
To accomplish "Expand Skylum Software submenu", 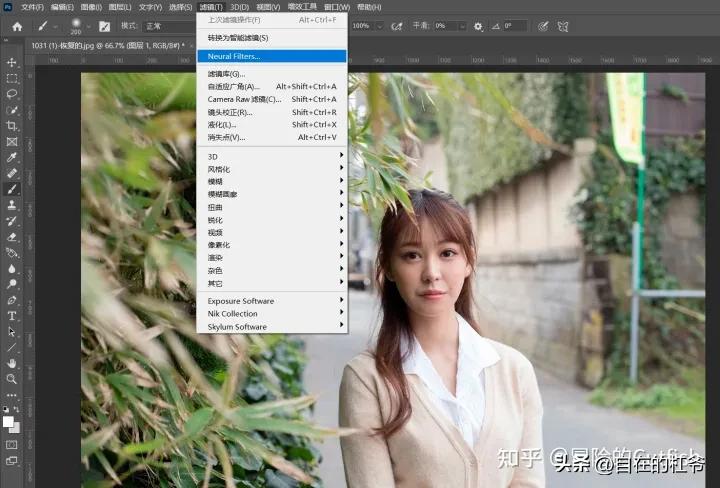I will tap(272, 326).
